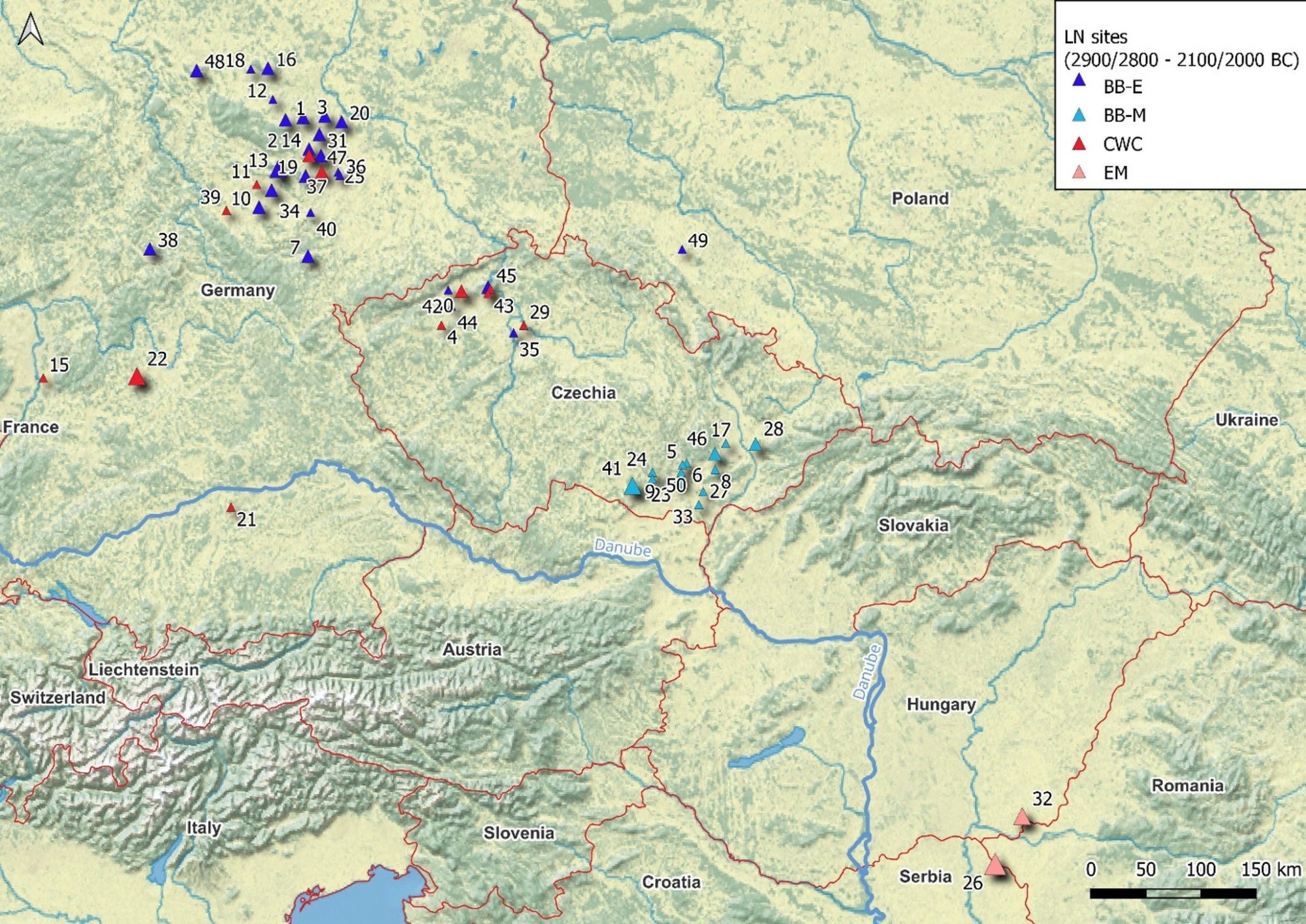Click the red triangle marker site 21

coord(231,508)
